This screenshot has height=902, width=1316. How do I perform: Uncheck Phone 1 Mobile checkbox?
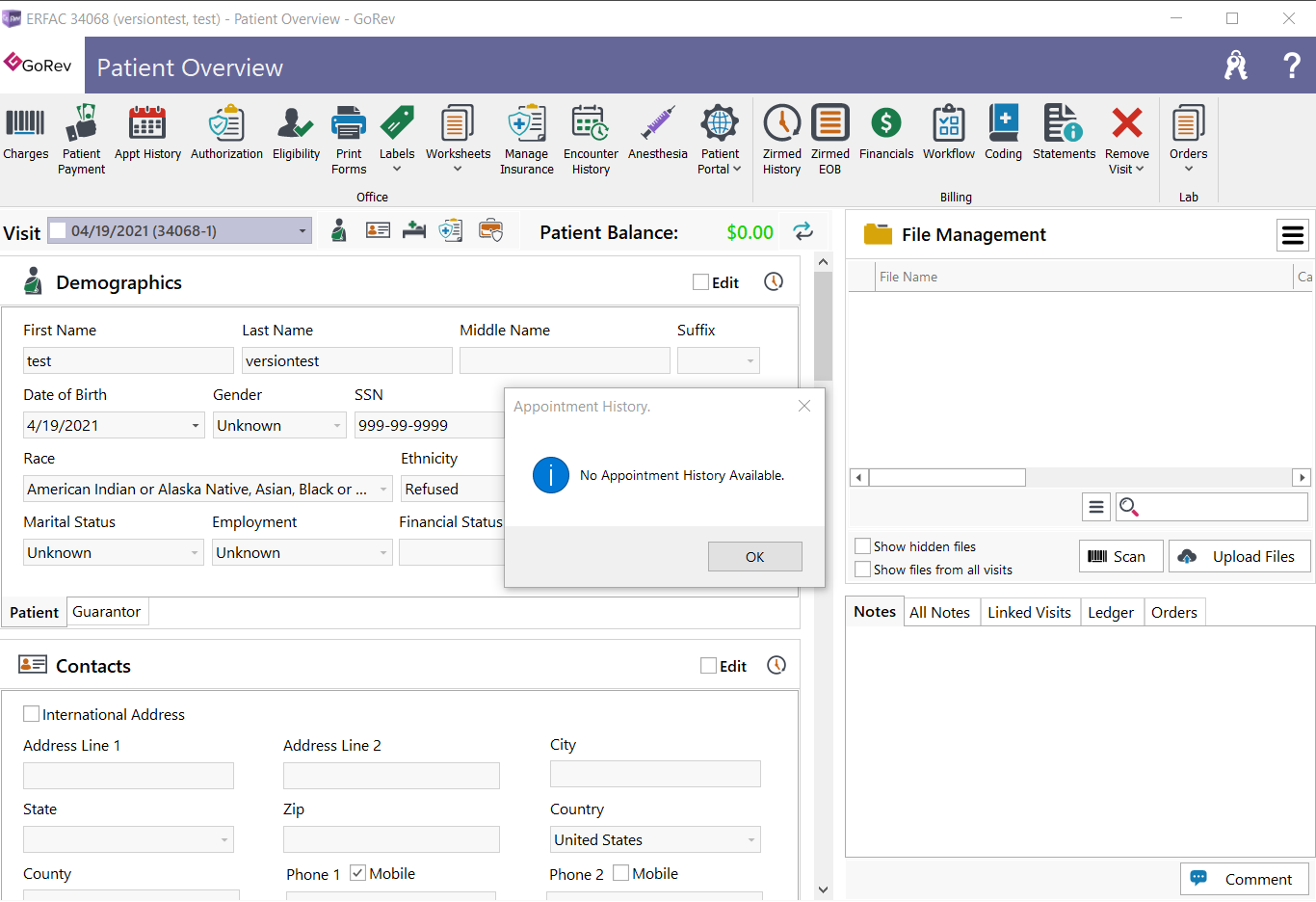point(357,873)
